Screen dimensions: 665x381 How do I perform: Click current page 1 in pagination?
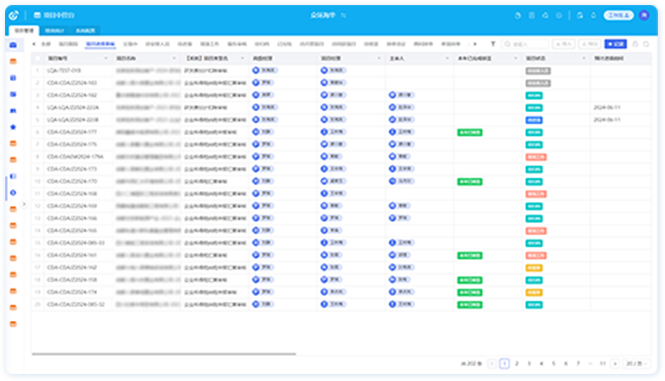[504, 364]
